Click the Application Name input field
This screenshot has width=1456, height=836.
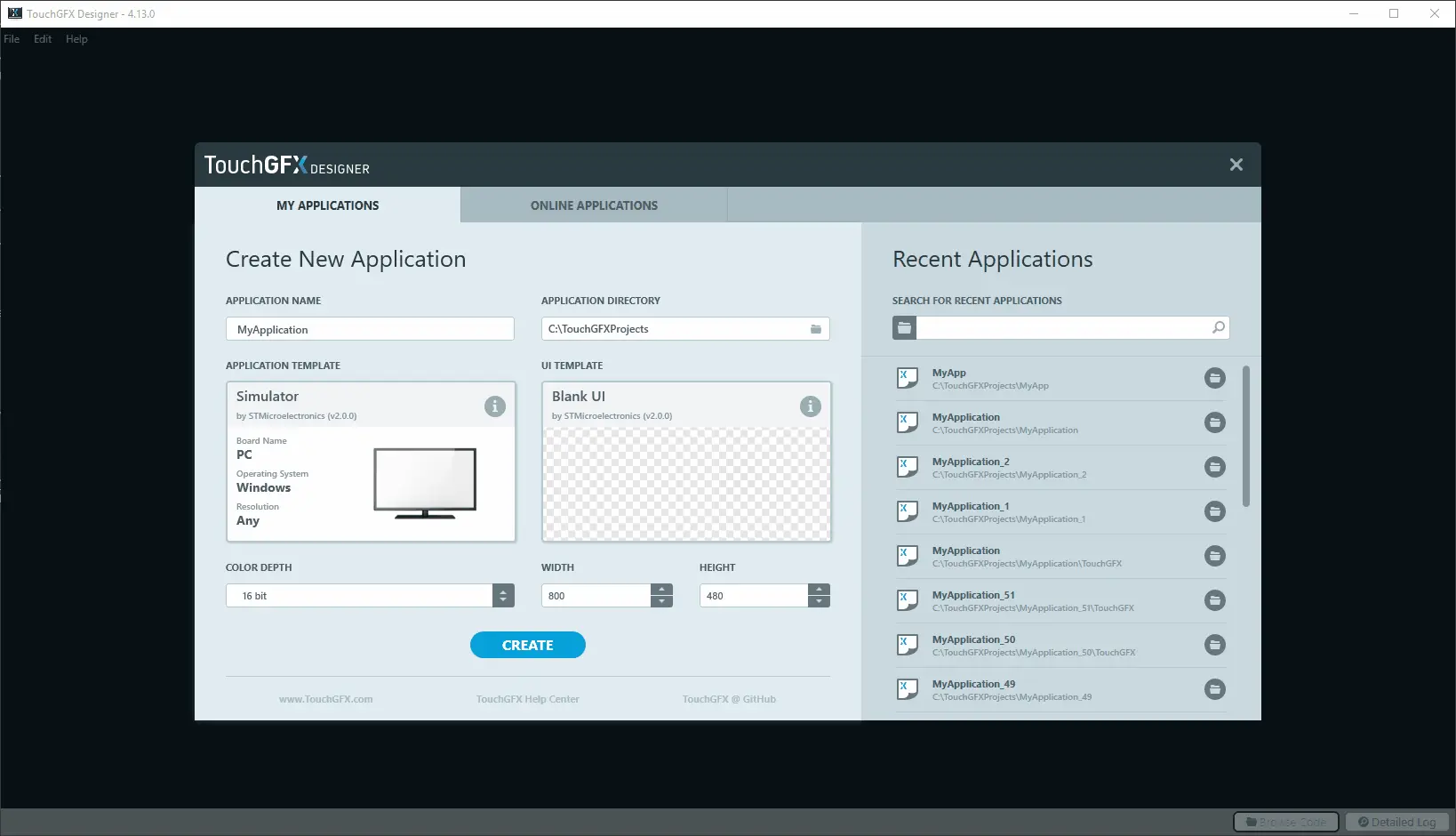pyautogui.click(x=370, y=329)
